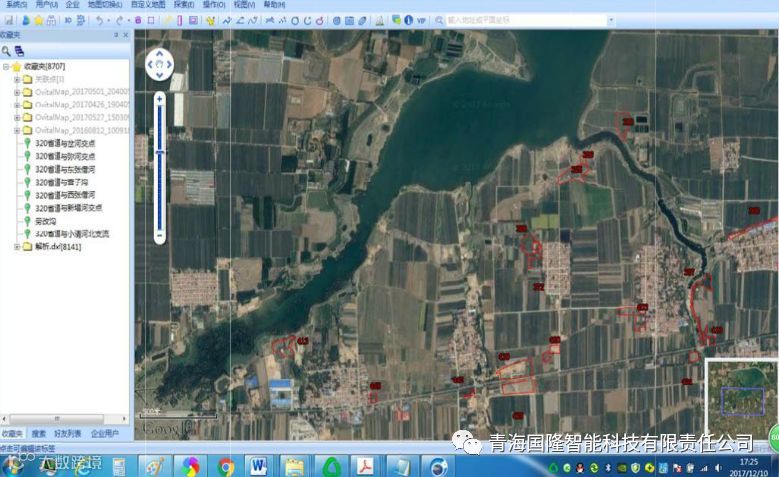Open Adobe PDF reader from the taskbar
Screen dimensions: 779x477
coord(366,467)
